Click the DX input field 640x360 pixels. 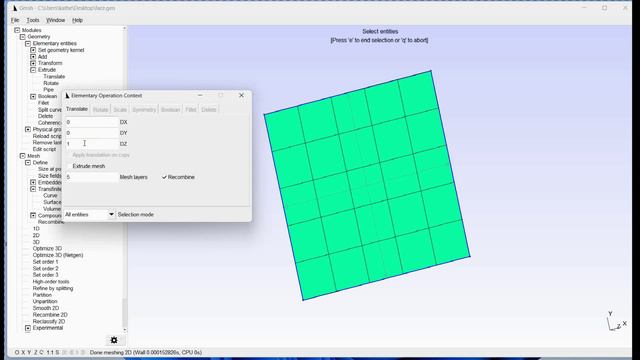(91, 122)
